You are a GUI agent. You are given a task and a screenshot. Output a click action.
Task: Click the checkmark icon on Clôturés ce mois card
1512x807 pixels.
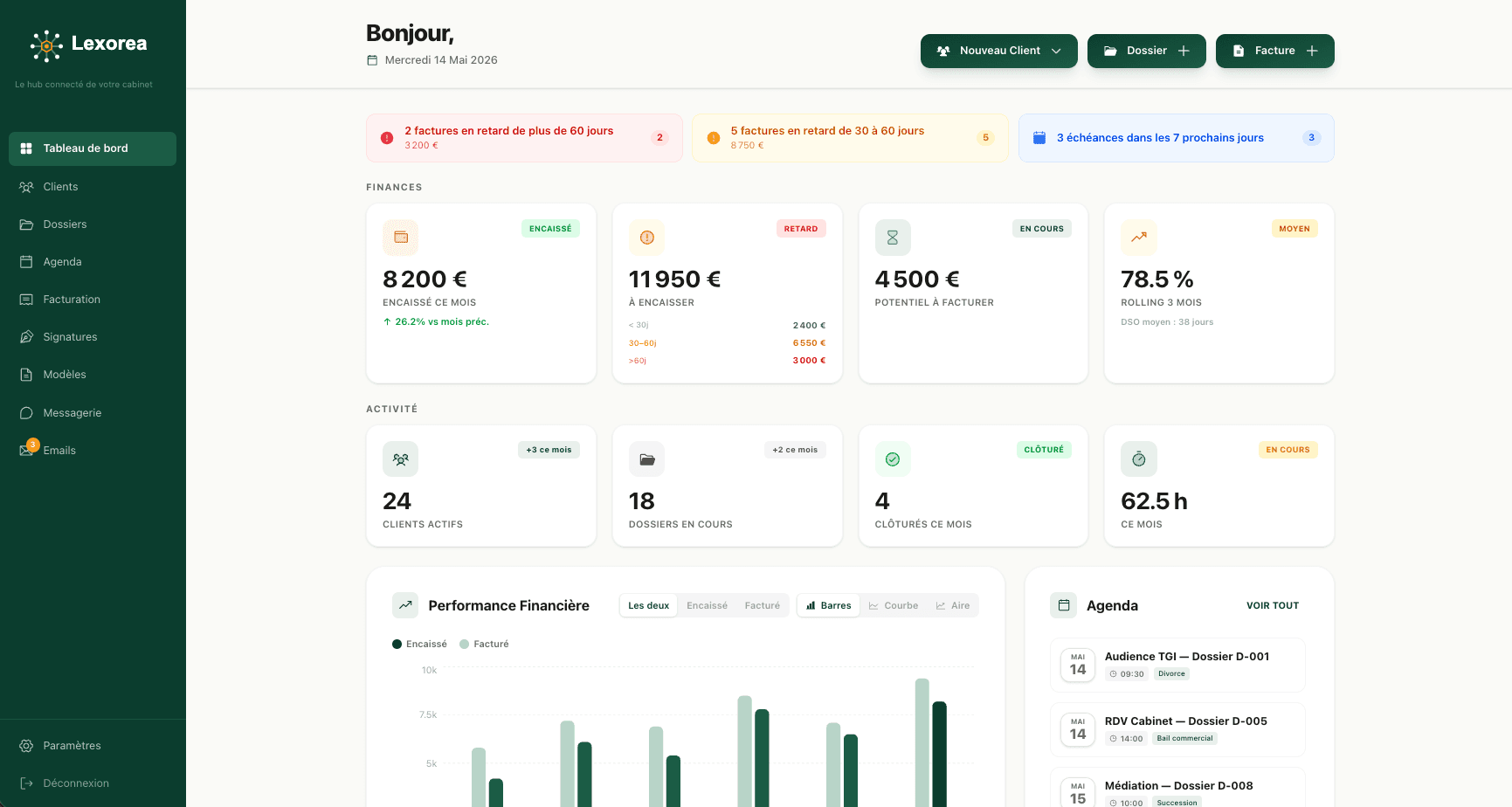pos(893,459)
